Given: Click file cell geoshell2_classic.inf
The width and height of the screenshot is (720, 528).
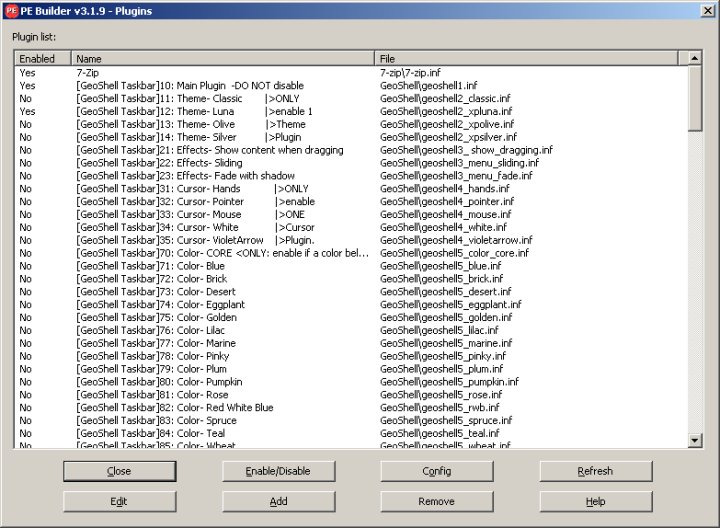Looking at the screenshot, I should pos(445,98).
